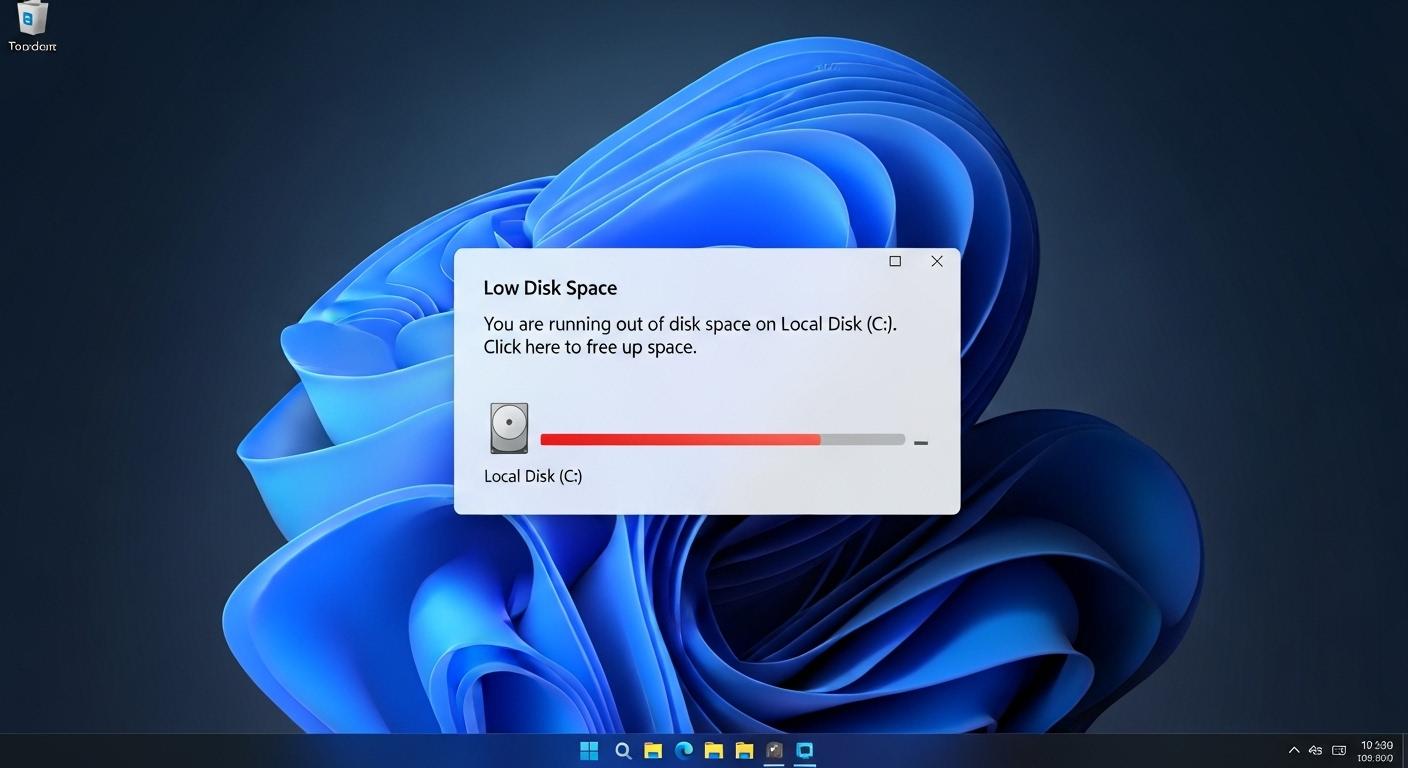
Task: Expand the hidden icons chevron in the tray
Action: (x=1293, y=750)
